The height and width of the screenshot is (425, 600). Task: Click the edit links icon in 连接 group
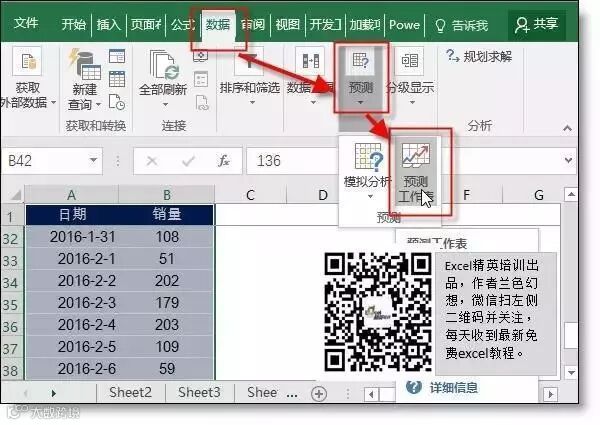click(202, 103)
